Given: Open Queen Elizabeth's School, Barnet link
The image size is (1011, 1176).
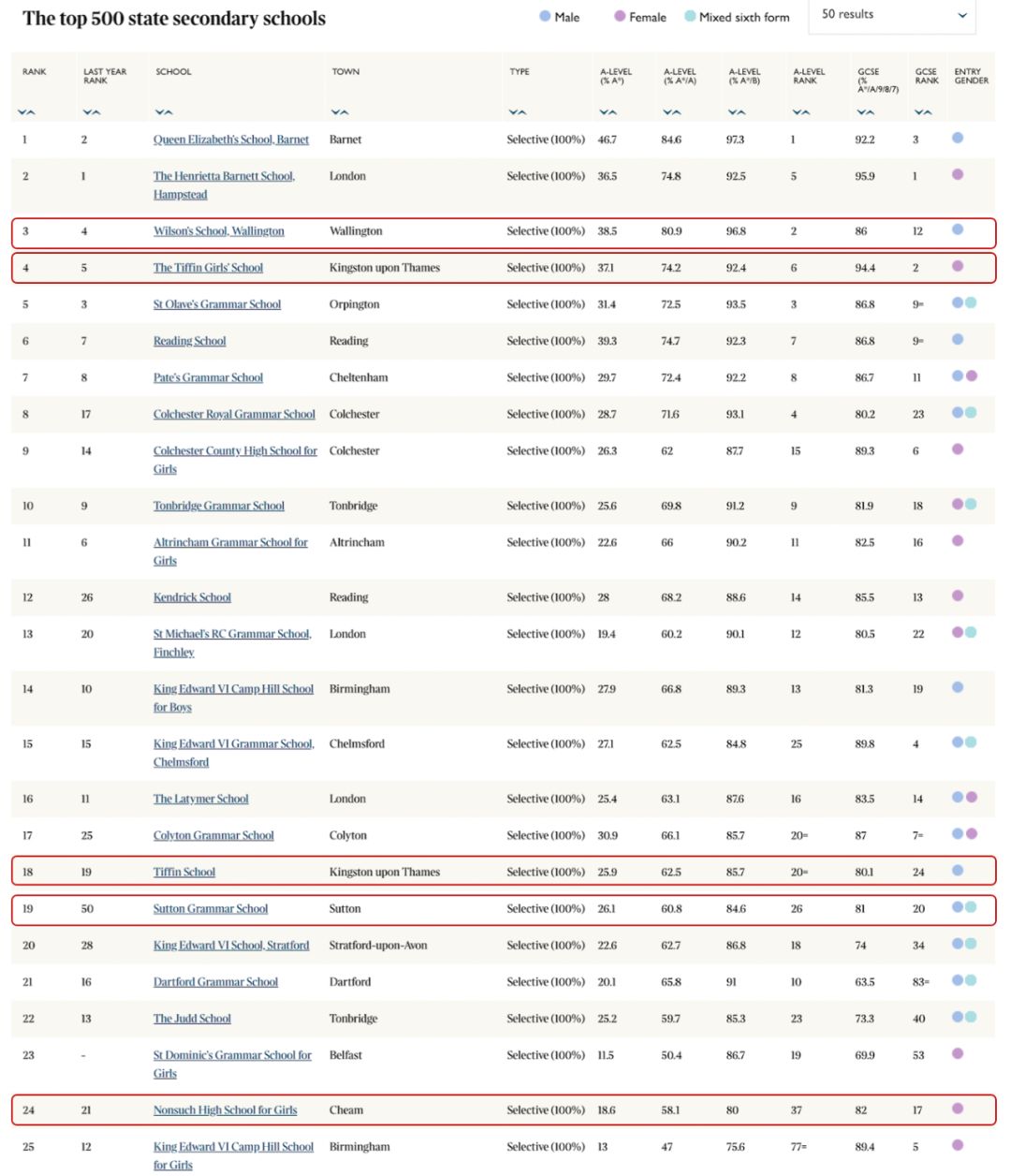Looking at the screenshot, I should click(x=231, y=140).
